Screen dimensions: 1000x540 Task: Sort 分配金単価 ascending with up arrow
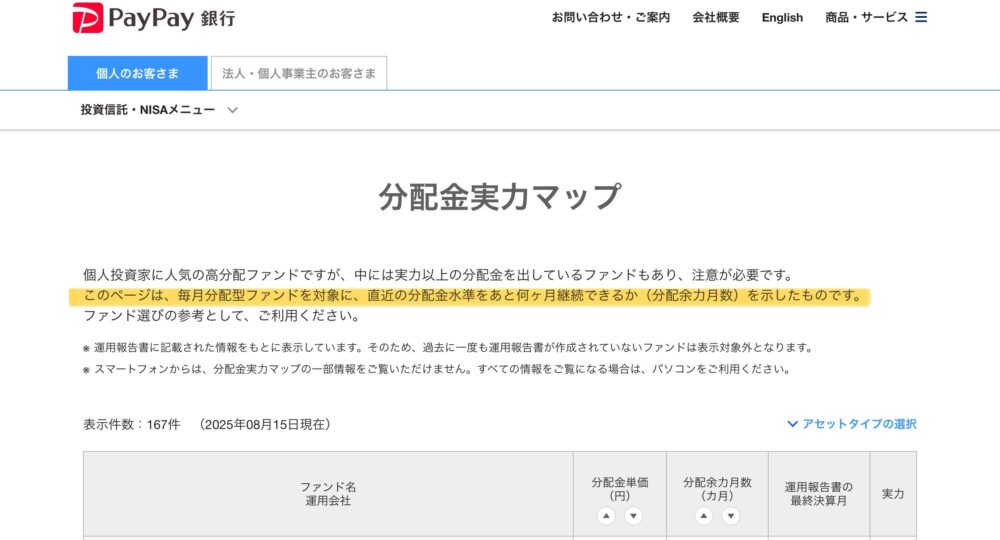click(x=606, y=516)
